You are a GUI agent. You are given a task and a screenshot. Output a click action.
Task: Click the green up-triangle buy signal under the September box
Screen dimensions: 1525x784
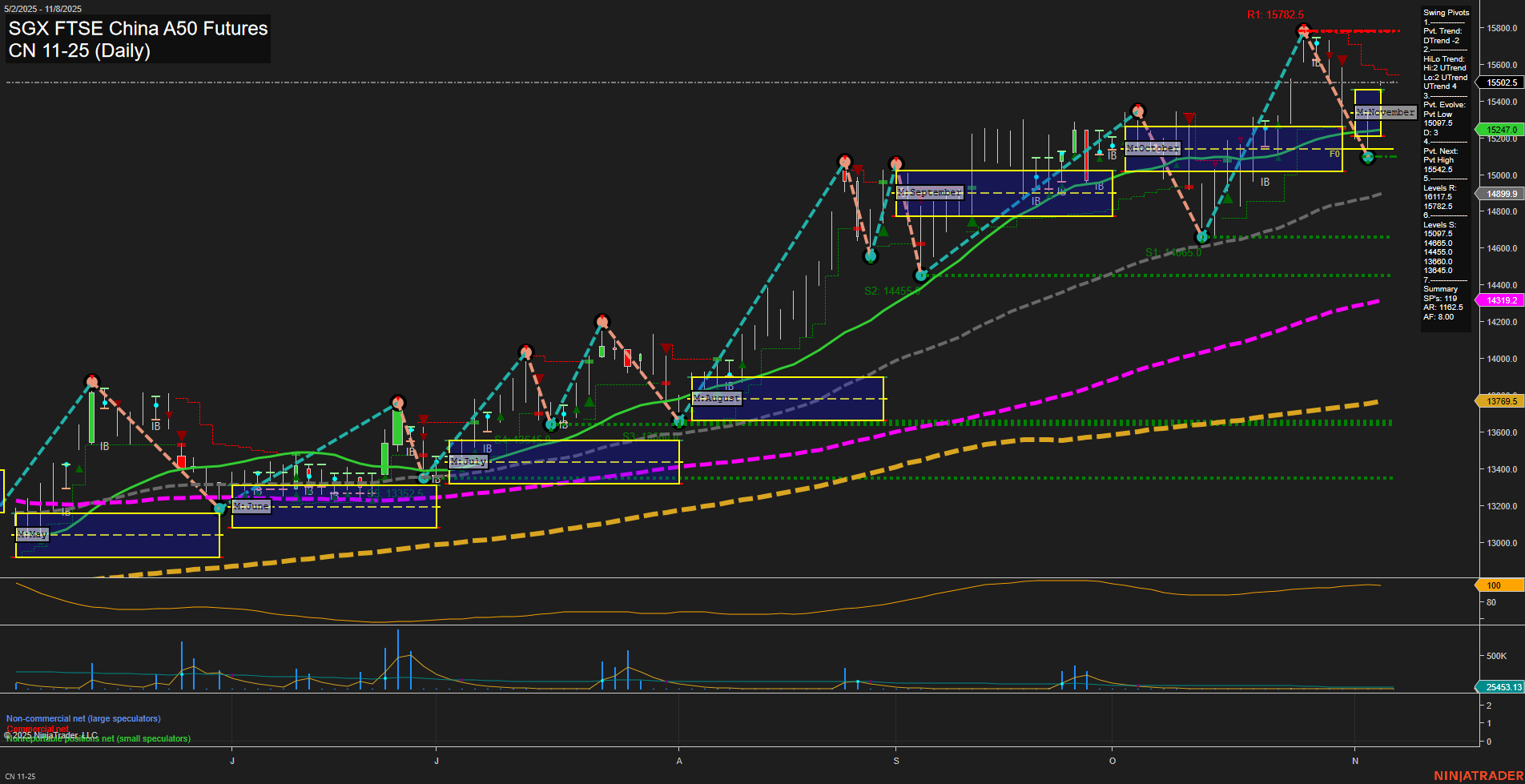[972, 221]
